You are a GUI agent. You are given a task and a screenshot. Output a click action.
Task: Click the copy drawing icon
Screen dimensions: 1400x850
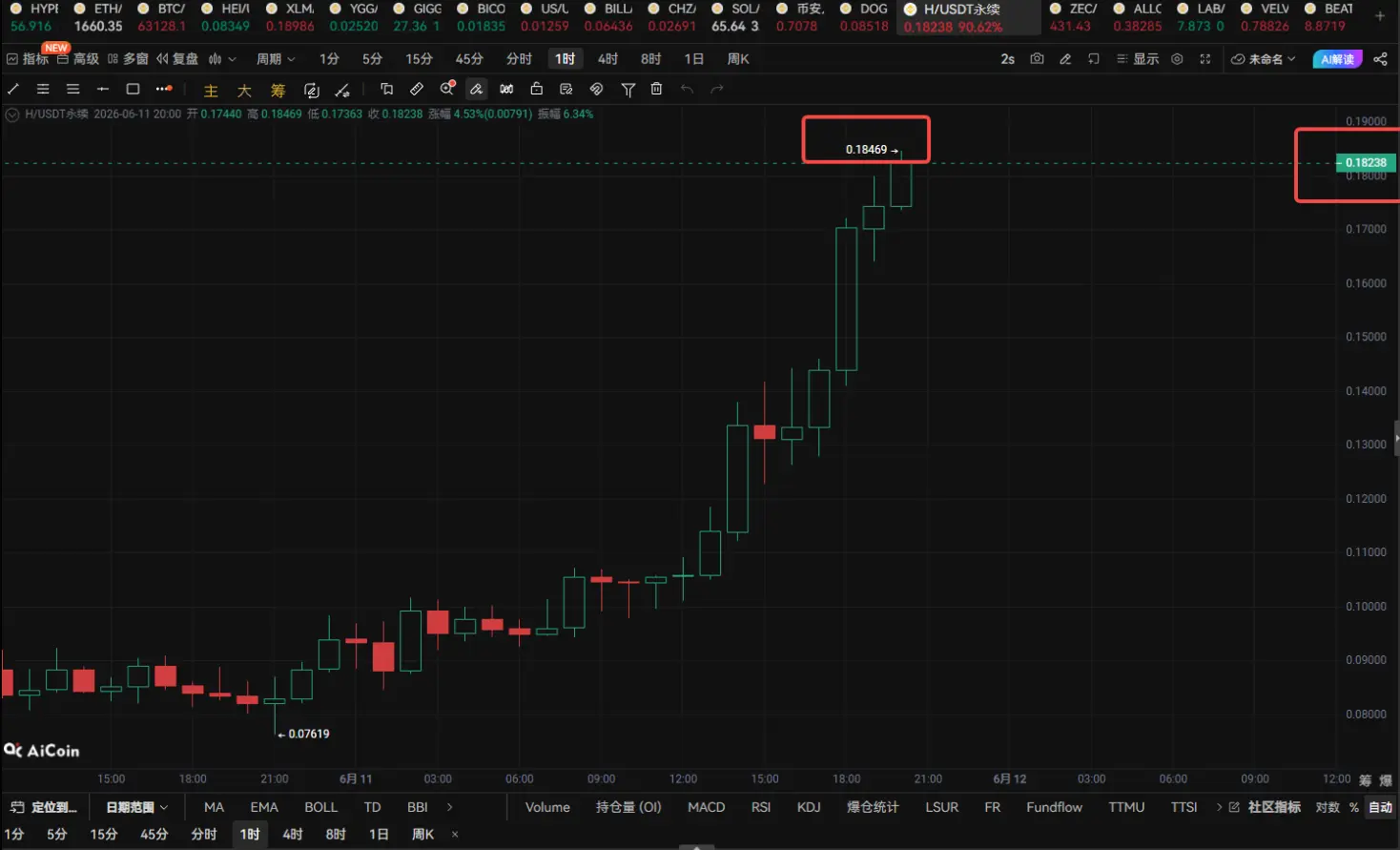click(386, 89)
